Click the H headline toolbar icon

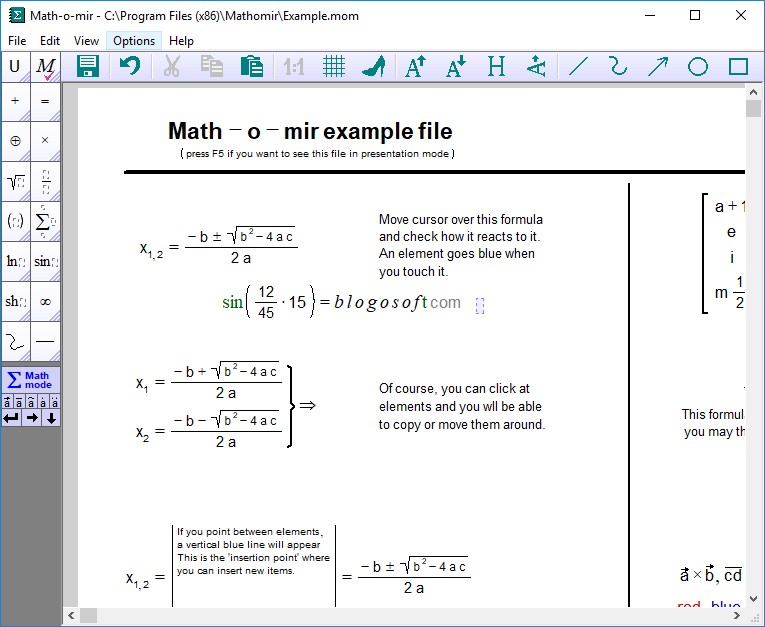coord(496,66)
